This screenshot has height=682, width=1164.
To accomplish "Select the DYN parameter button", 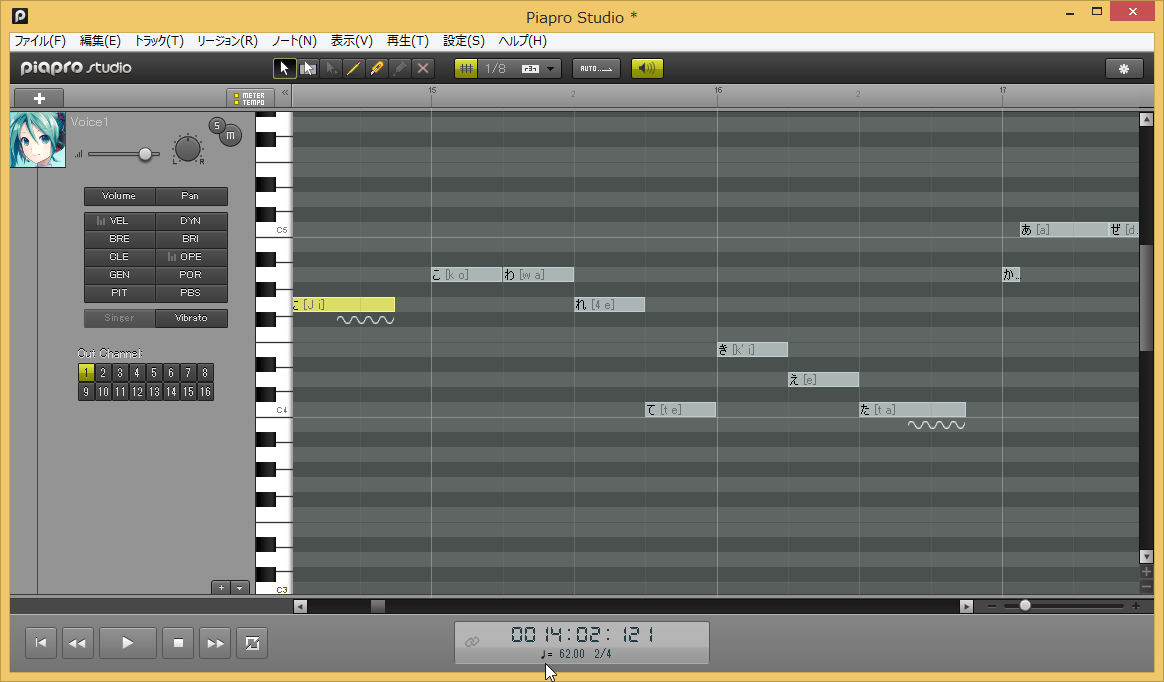I will 190,221.
